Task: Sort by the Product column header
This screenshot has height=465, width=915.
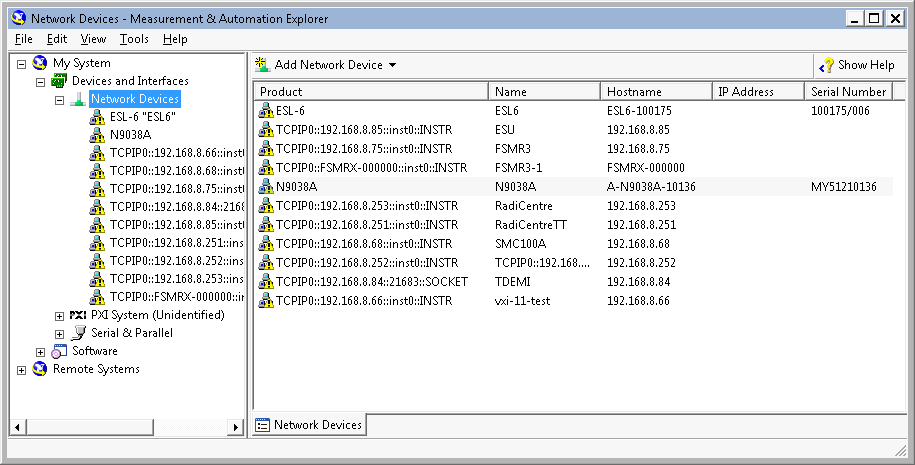Action: click(371, 92)
